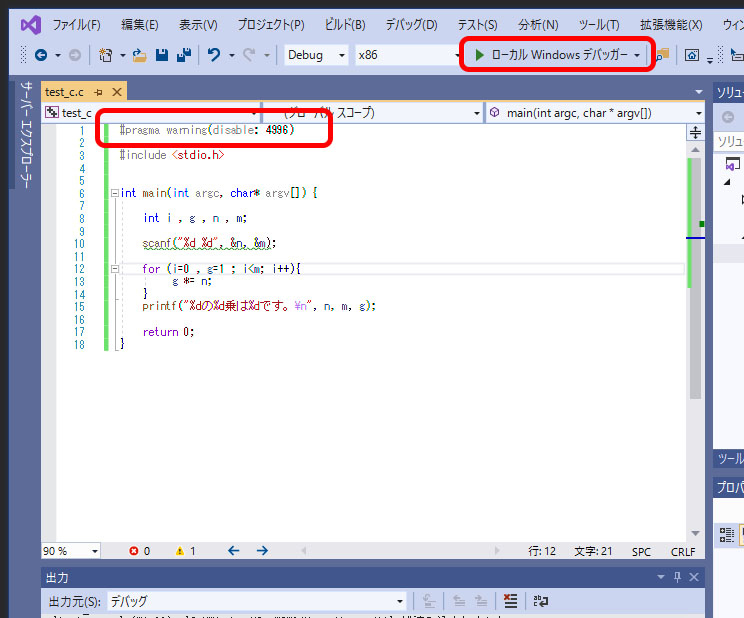Click the save all files icon
The image size is (744, 618).
(184, 55)
